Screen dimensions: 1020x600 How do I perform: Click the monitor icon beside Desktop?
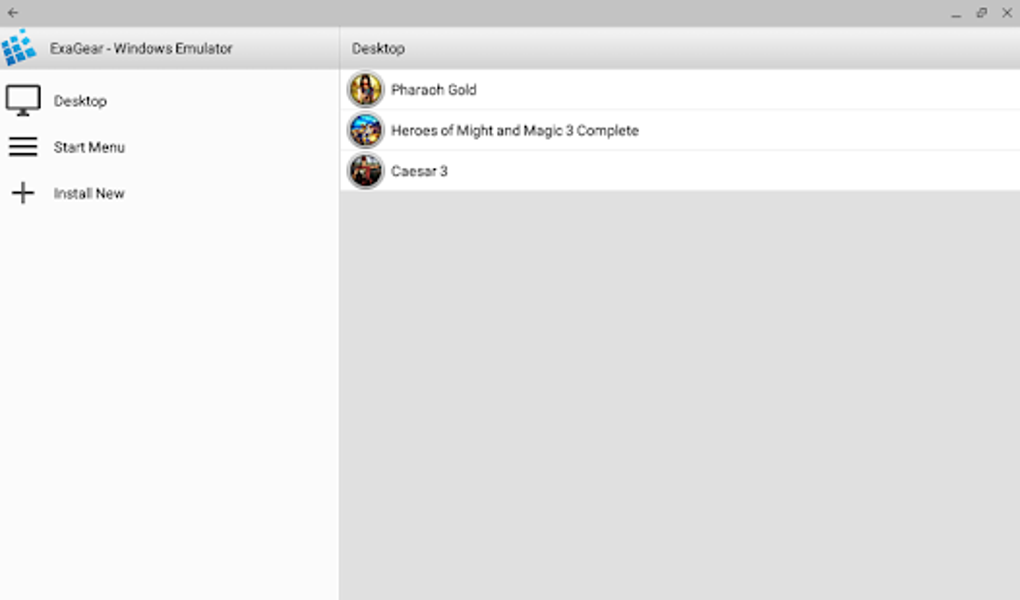[23, 100]
